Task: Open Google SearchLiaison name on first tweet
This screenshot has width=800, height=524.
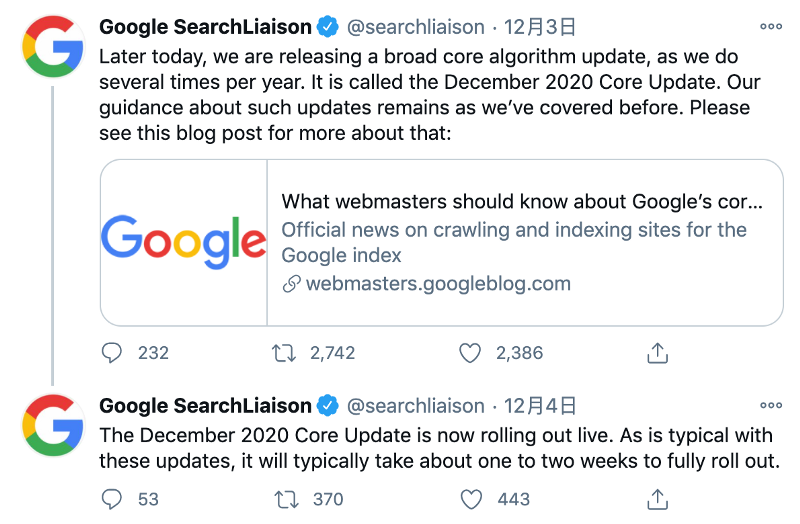Action: coord(205,27)
